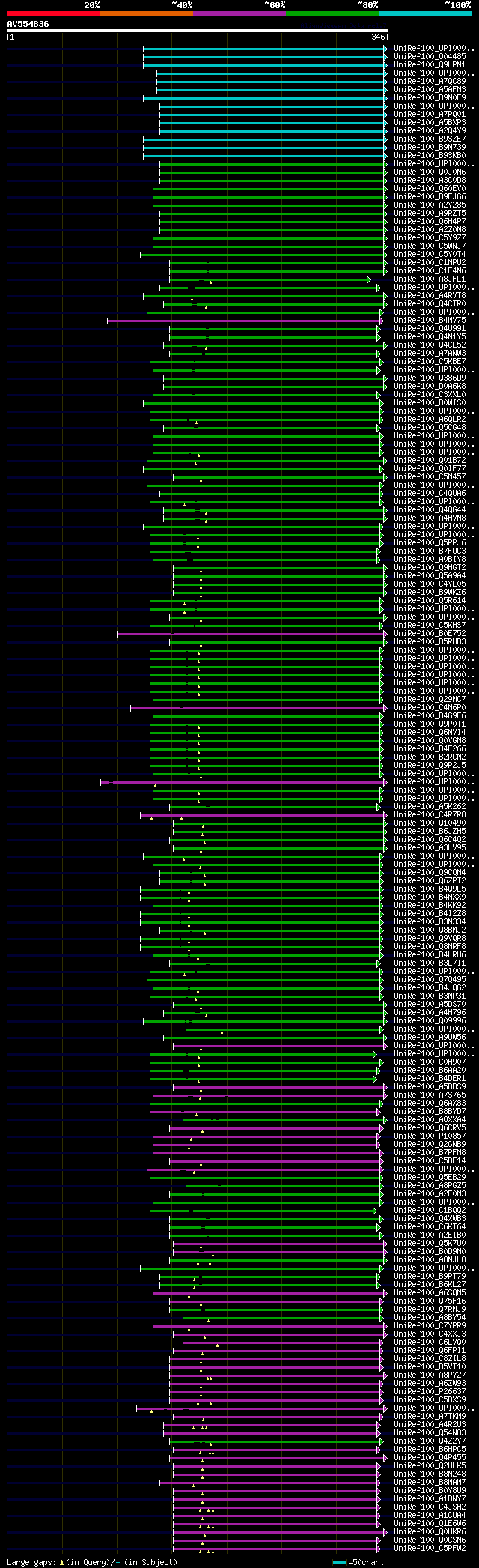Viewport: 479px width, 1568px height.
Task: Click the magenta alignment bar of UniRef100_B4MV75
Action: tap(245, 321)
